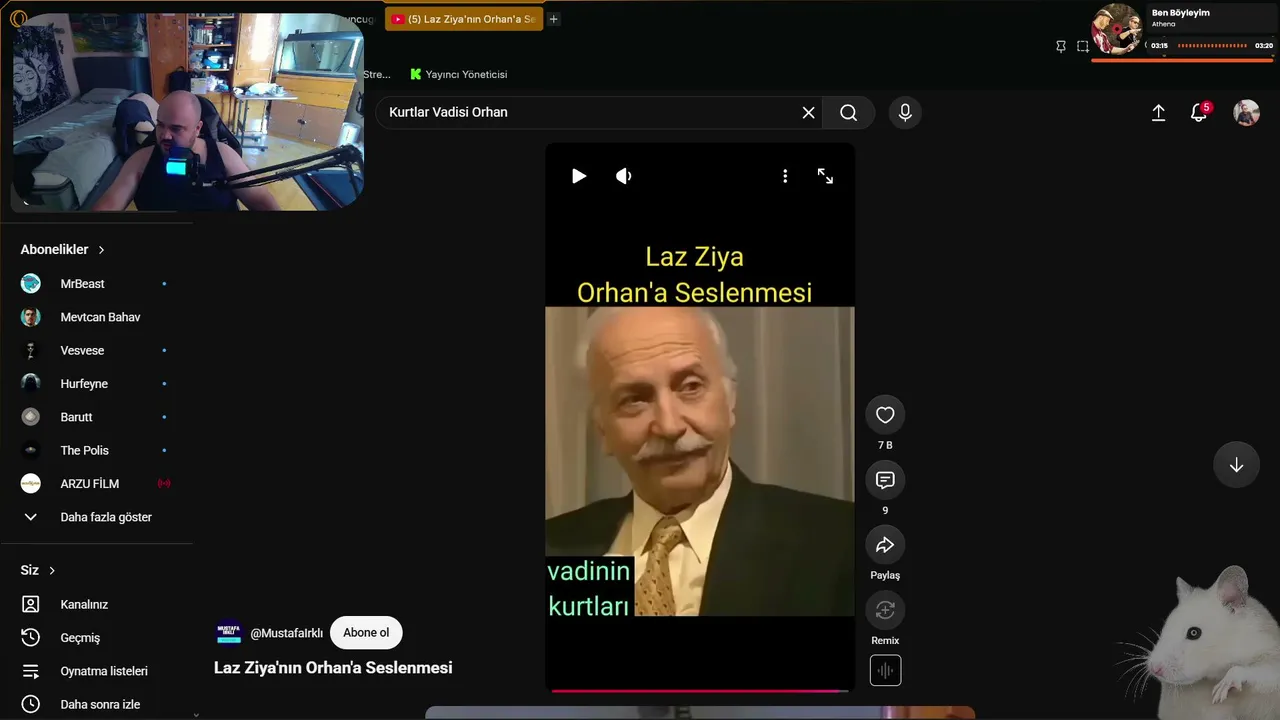Switch to the Laz Ziya'nın Orhan'a YouTube tab

click(464, 19)
